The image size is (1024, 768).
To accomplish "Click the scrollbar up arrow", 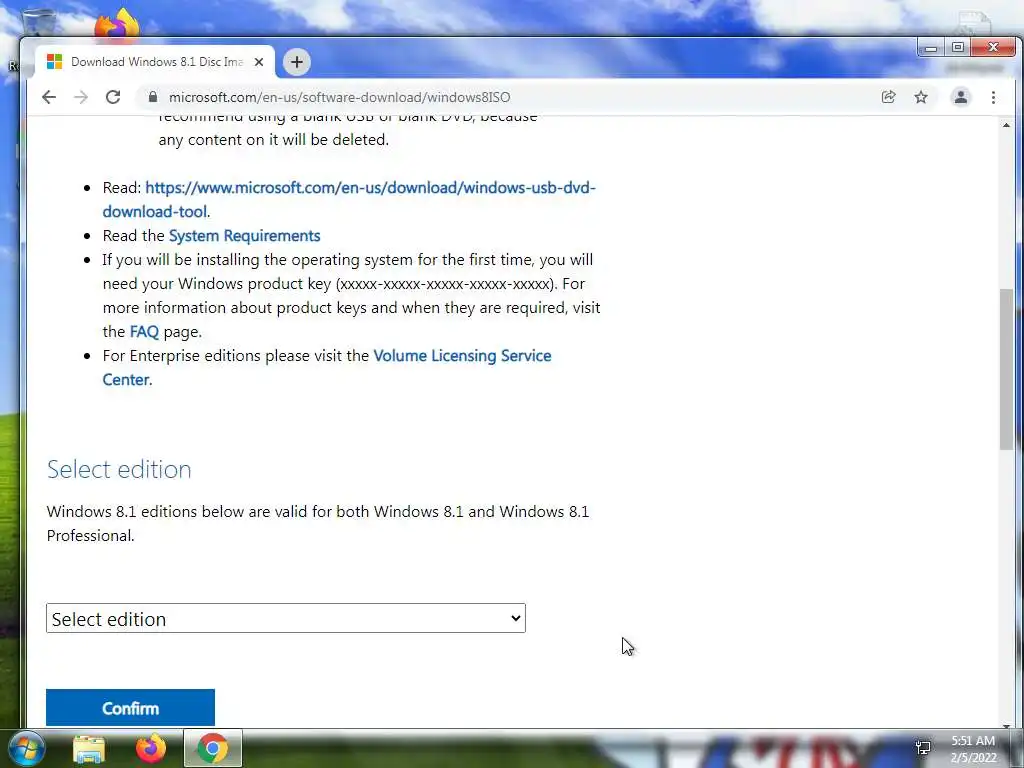I will tap(1006, 125).
